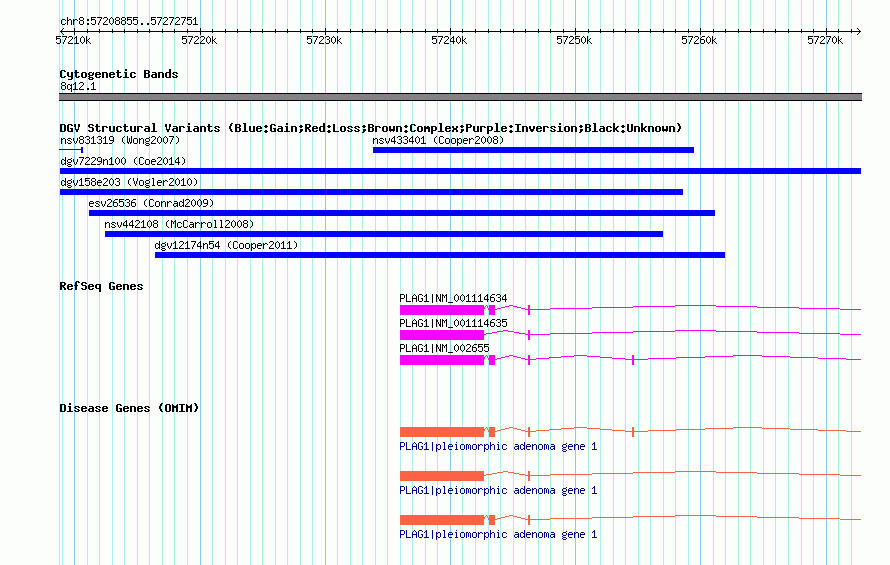
Task: Click the magenta exon block of NM_001114634
Action: click(x=442, y=310)
